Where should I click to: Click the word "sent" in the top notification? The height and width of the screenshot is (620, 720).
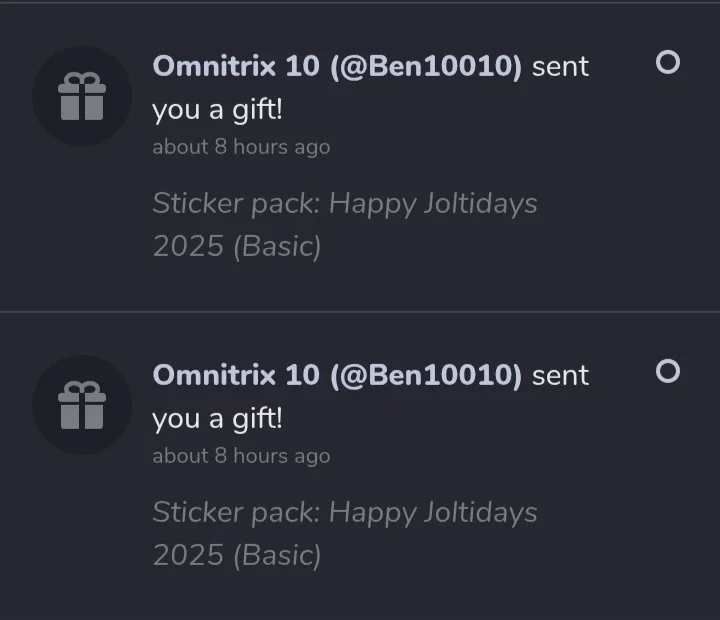560,67
